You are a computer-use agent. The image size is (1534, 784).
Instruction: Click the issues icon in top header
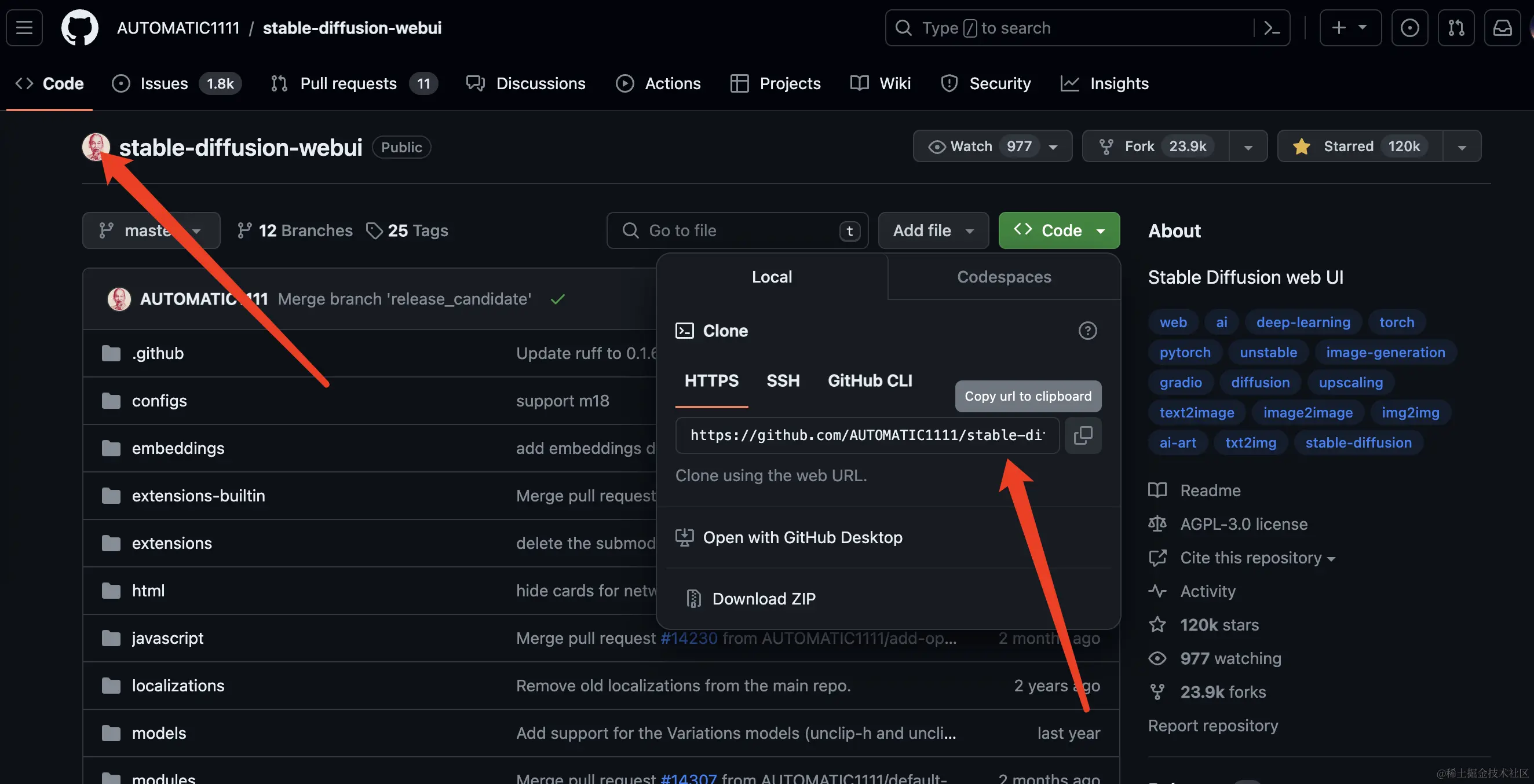click(x=1409, y=28)
